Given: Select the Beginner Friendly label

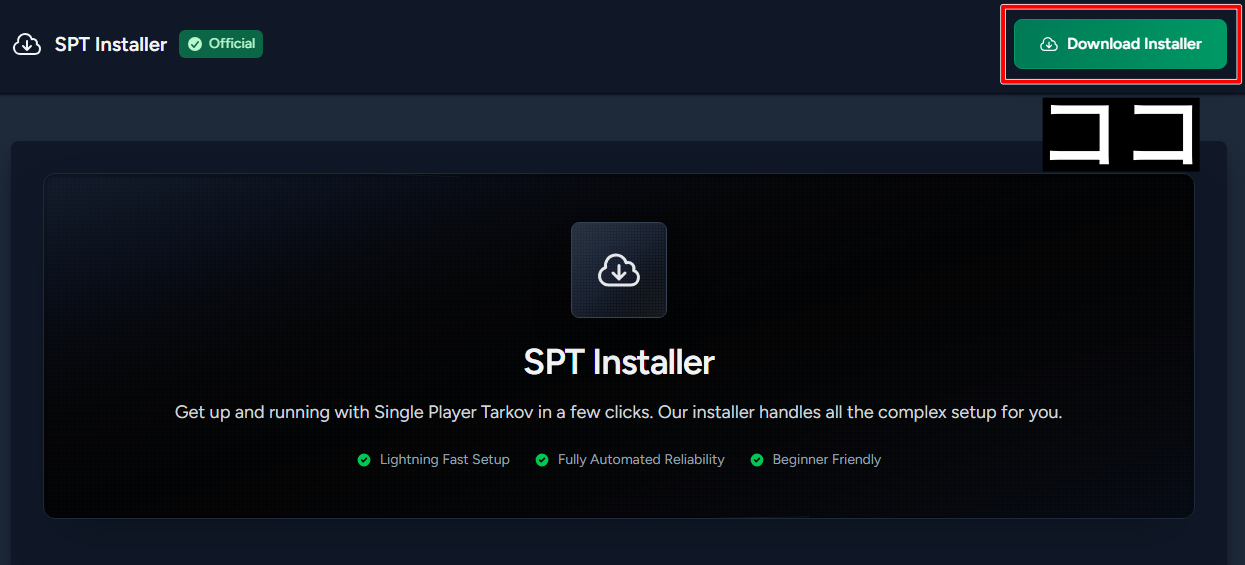Looking at the screenshot, I should tap(826, 460).
